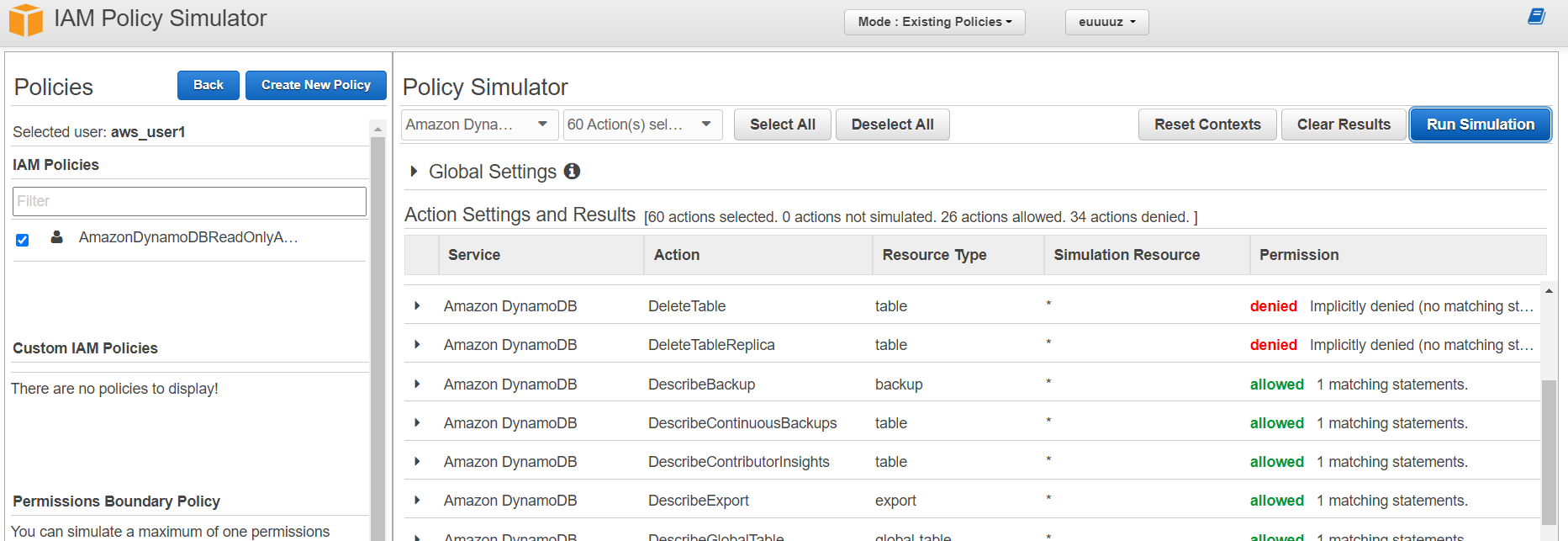Click the DescribeBackup action cell
Viewport: 1568px width, 541px height.
tap(701, 385)
